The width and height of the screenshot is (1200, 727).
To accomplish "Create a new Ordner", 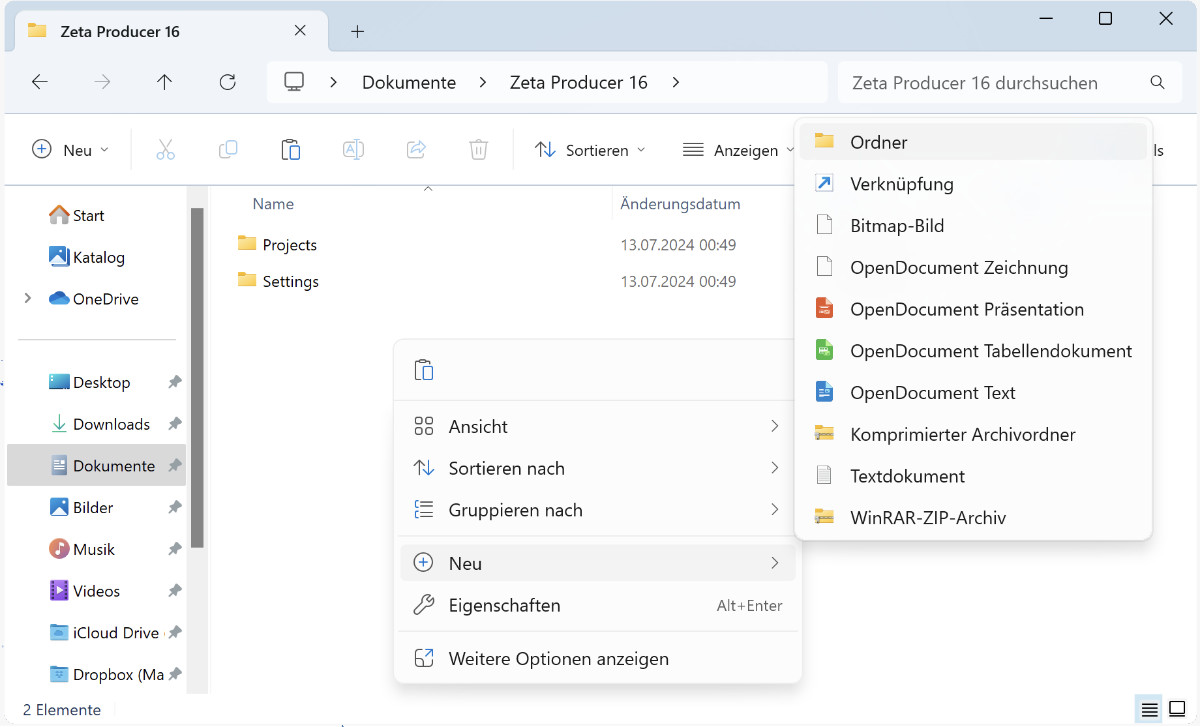I will coord(973,142).
